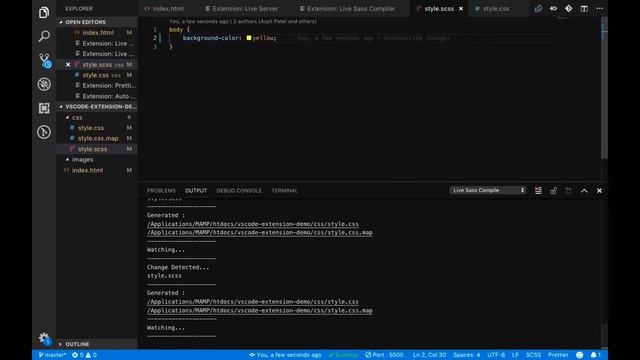Open index.html in the project tree
This screenshot has width=640, height=360.
click(x=97, y=170)
